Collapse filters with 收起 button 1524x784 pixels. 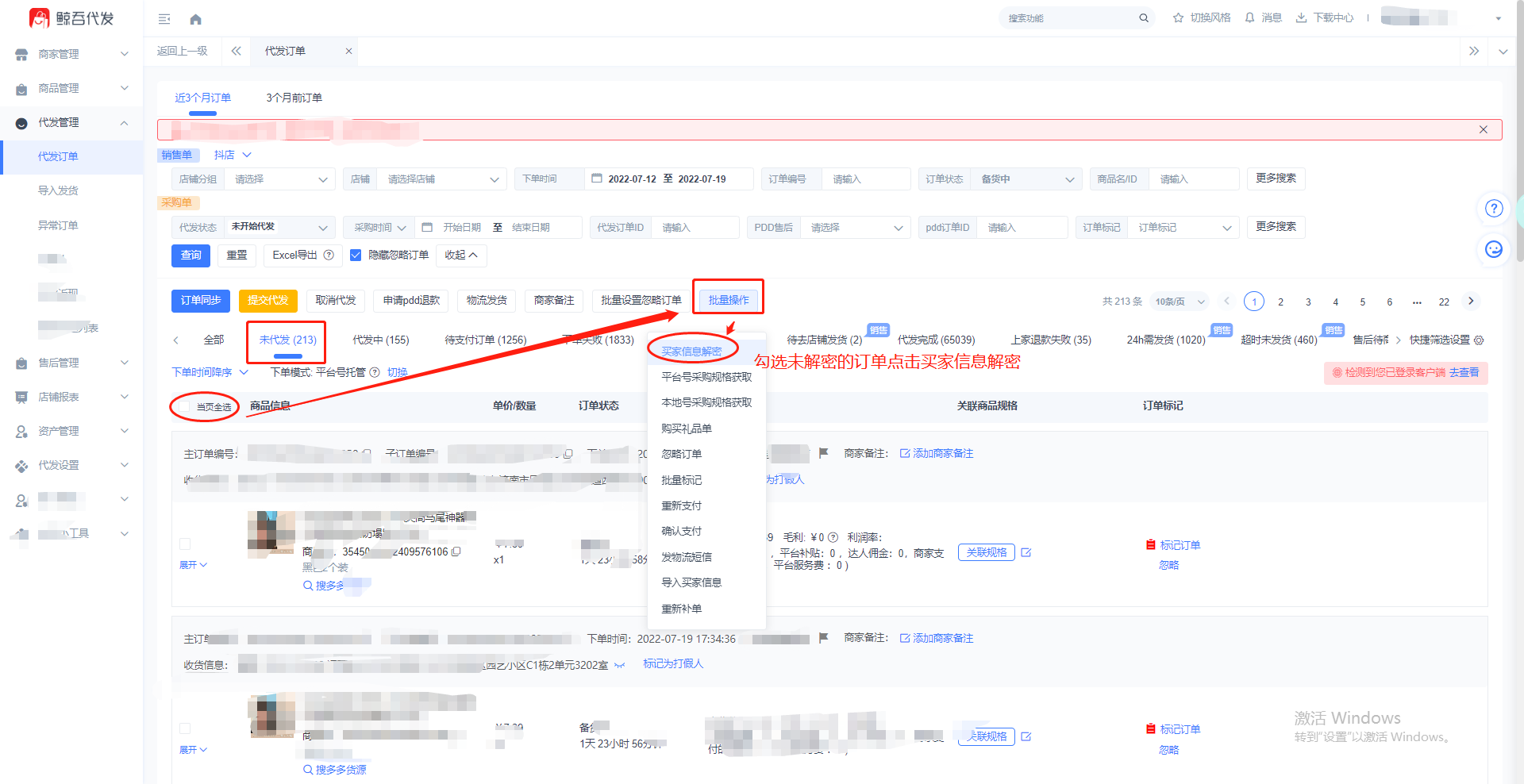click(461, 256)
